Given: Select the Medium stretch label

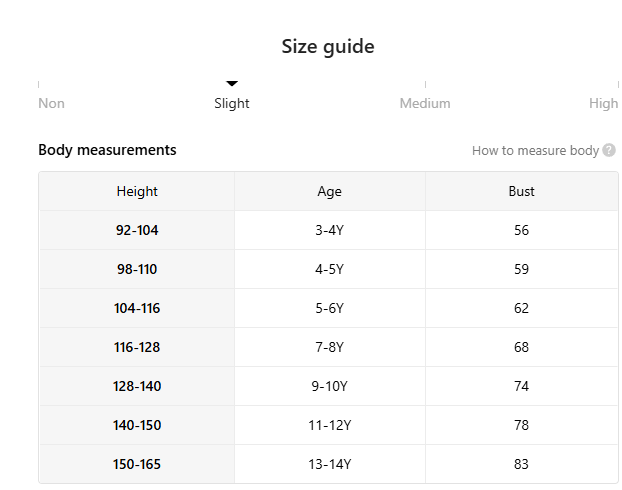Looking at the screenshot, I should pos(425,104).
